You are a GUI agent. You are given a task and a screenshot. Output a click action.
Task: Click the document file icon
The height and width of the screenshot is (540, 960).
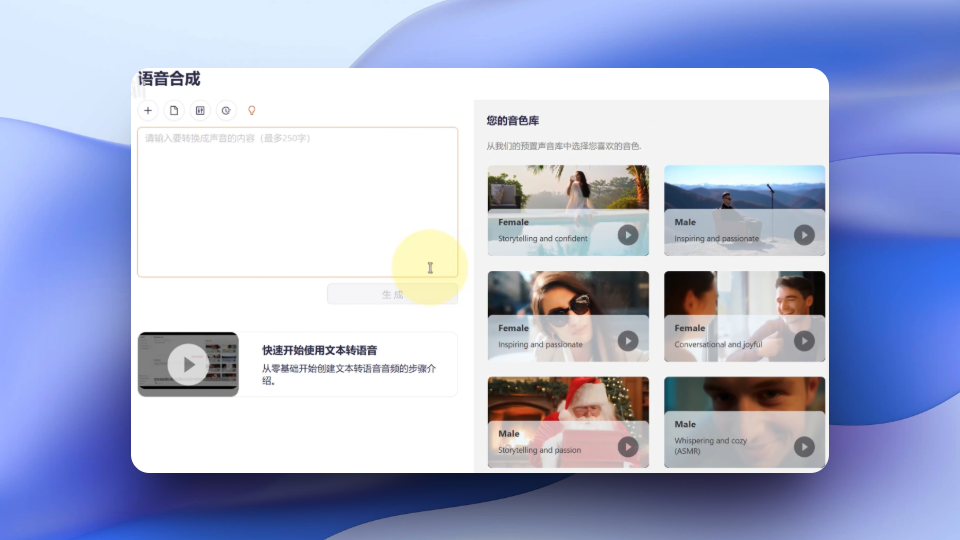tap(174, 110)
